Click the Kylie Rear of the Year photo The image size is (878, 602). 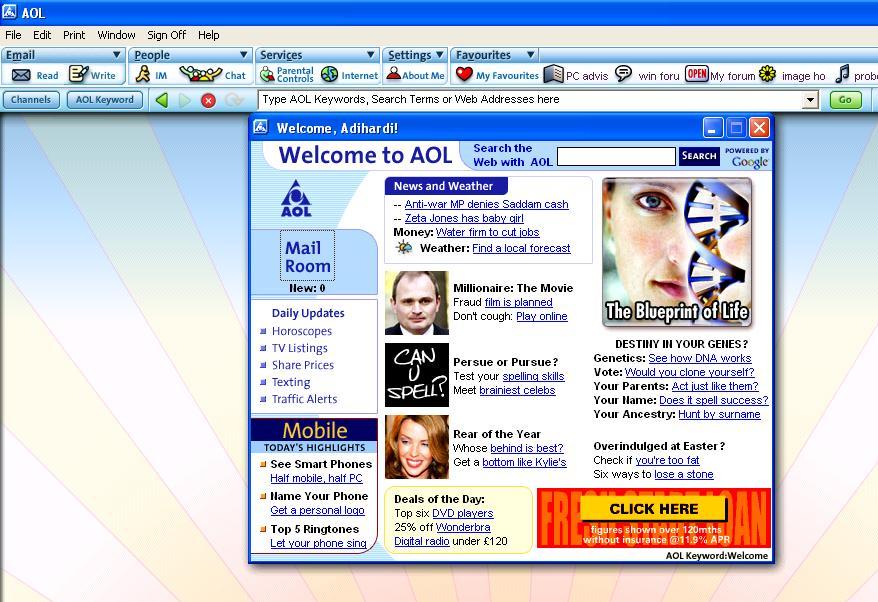tap(417, 447)
